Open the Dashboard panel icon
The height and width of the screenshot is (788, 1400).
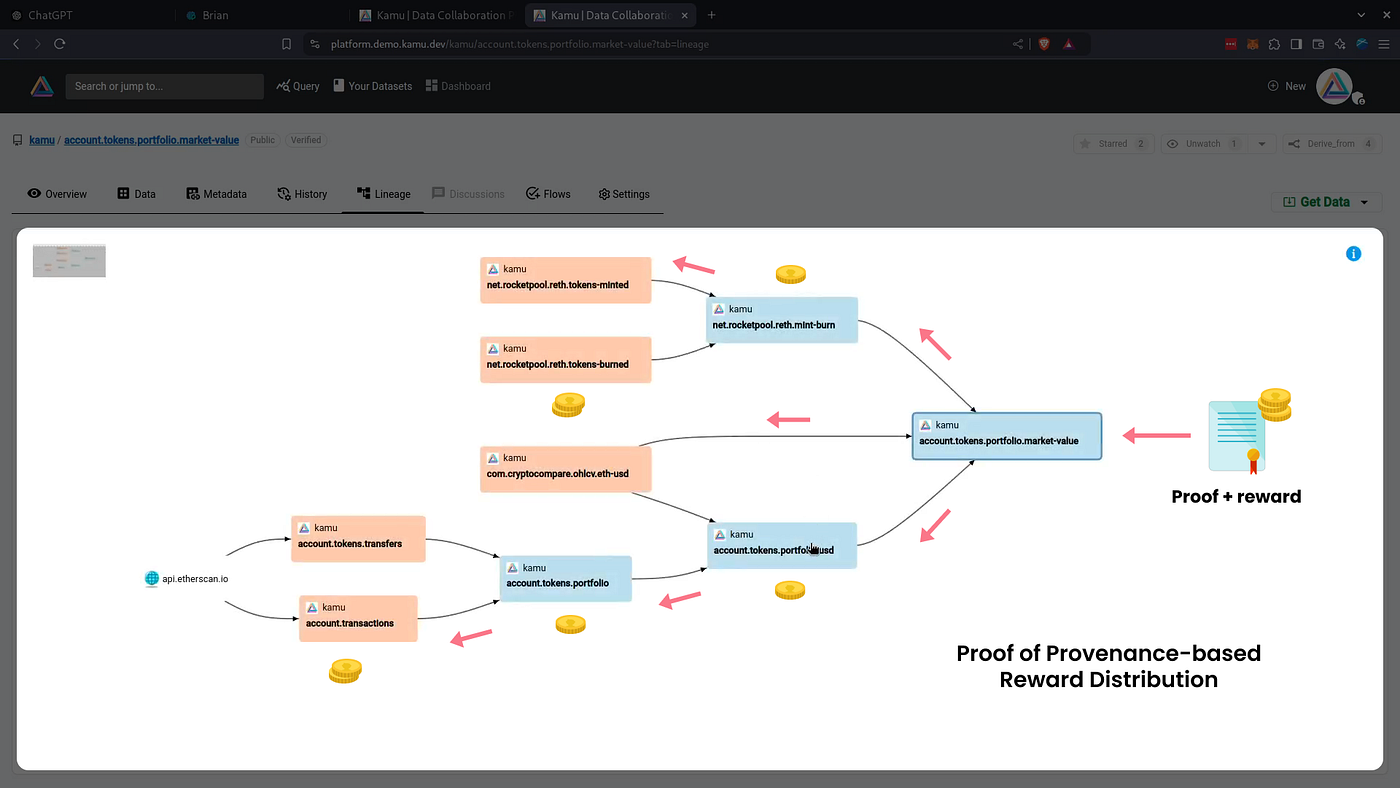(430, 86)
